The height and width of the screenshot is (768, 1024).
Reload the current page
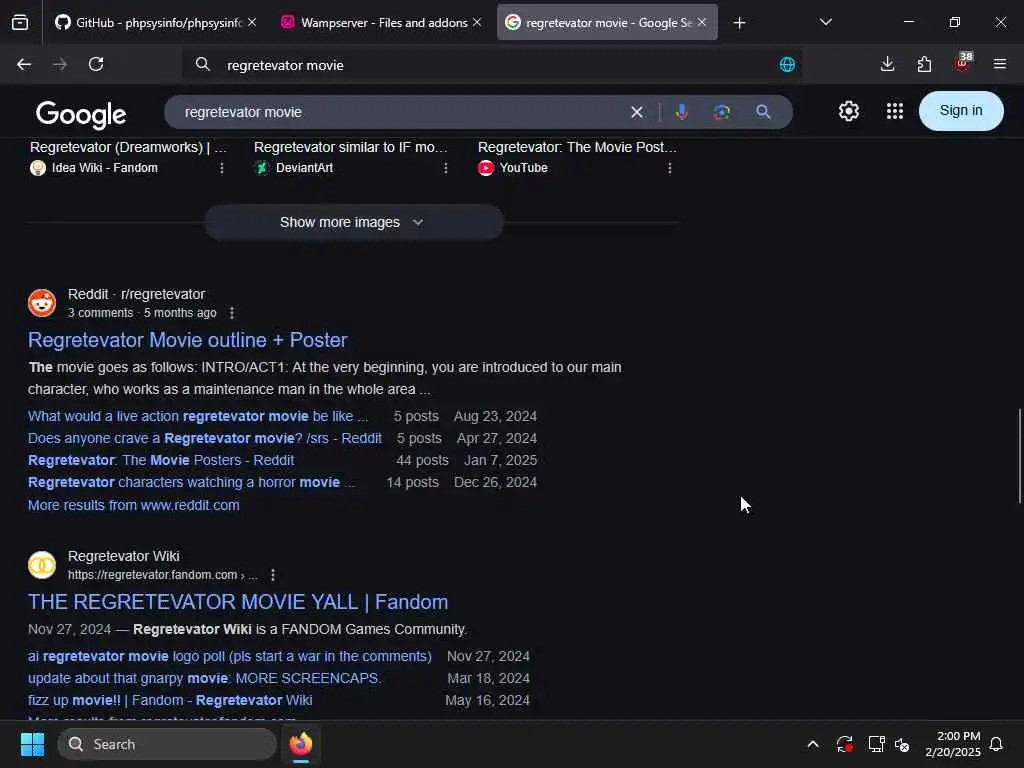coord(96,64)
